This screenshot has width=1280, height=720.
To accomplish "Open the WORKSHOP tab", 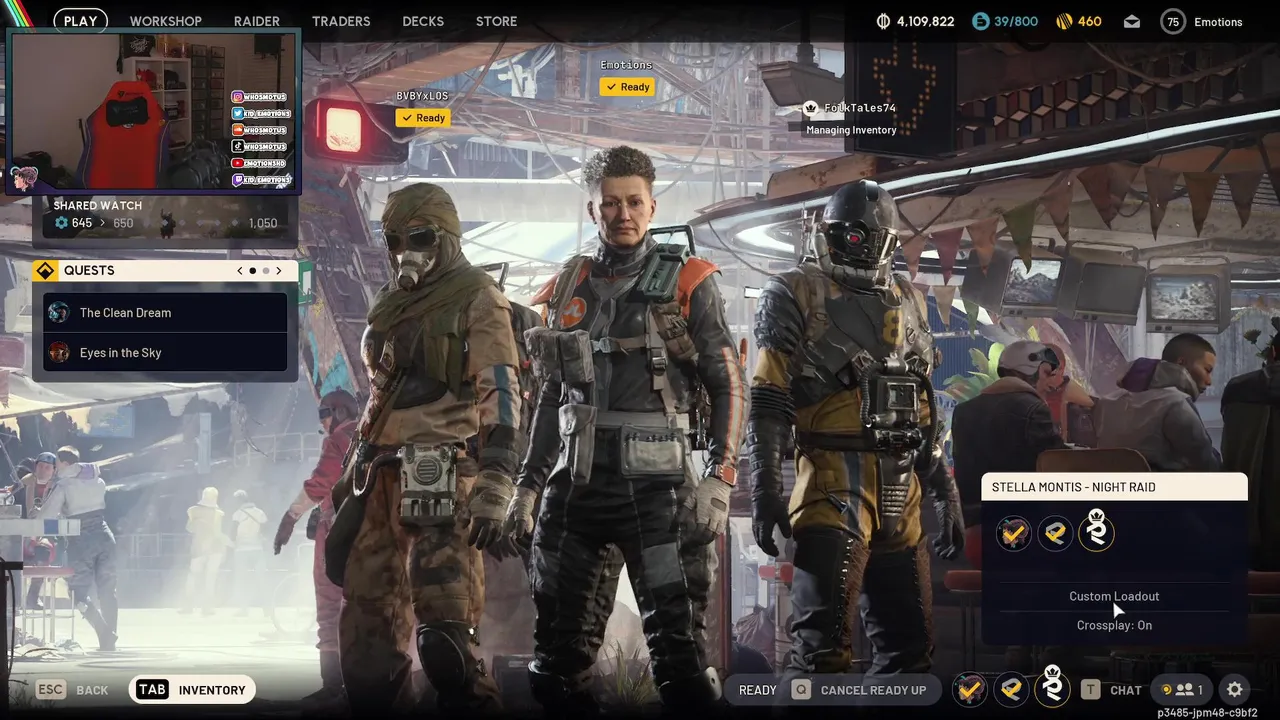I will [165, 21].
